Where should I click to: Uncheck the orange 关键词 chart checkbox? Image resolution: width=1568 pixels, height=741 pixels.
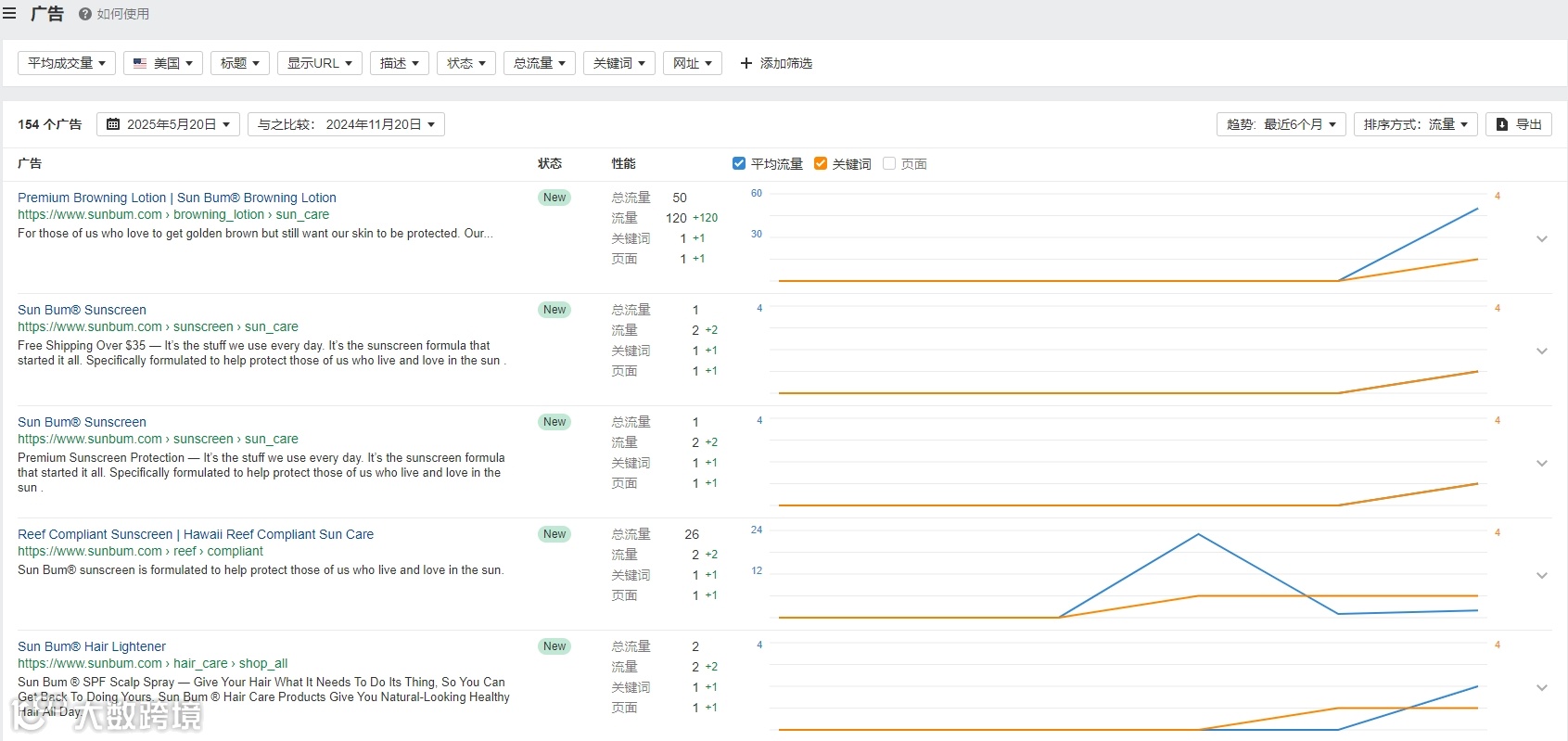tap(821, 163)
